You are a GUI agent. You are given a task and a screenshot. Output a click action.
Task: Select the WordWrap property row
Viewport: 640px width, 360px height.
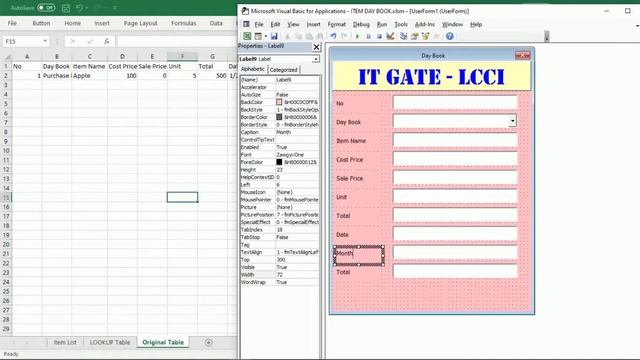(279, 282)
